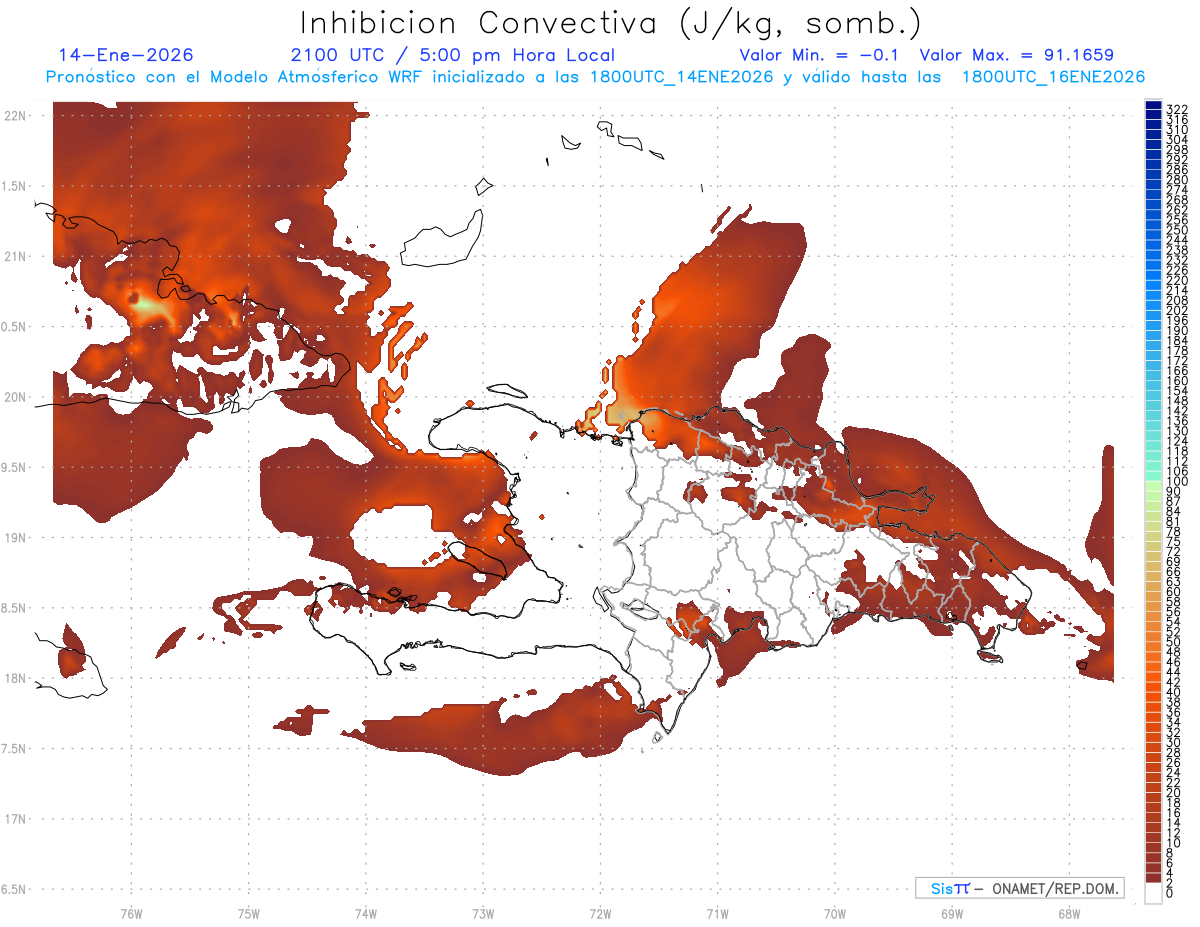
Task: Click the '71W' longitude label
Action: [717, 913]
